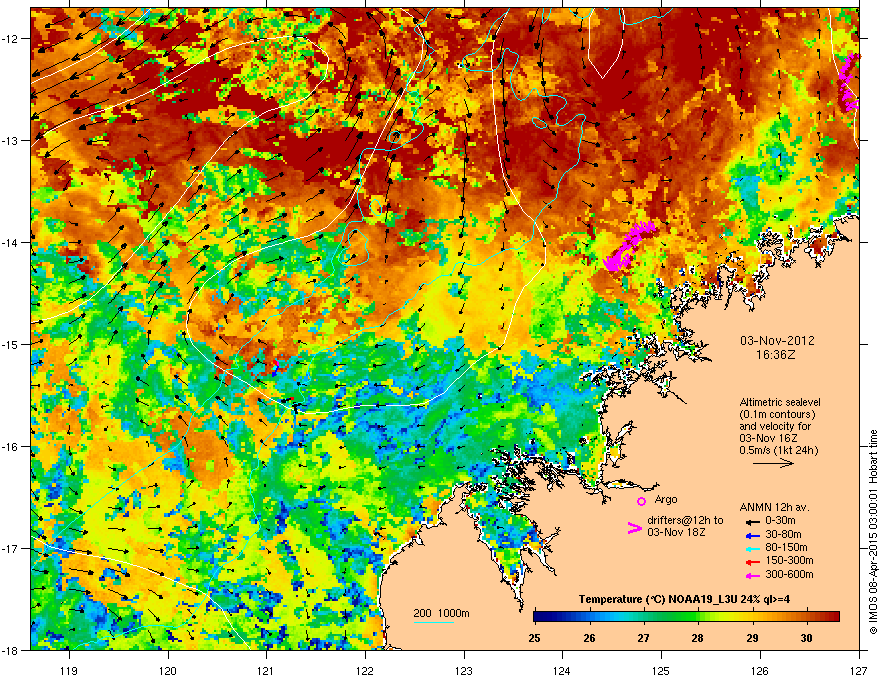
Task: Click the 'drifters@12h to' legend label
Action: pos(685,520)
